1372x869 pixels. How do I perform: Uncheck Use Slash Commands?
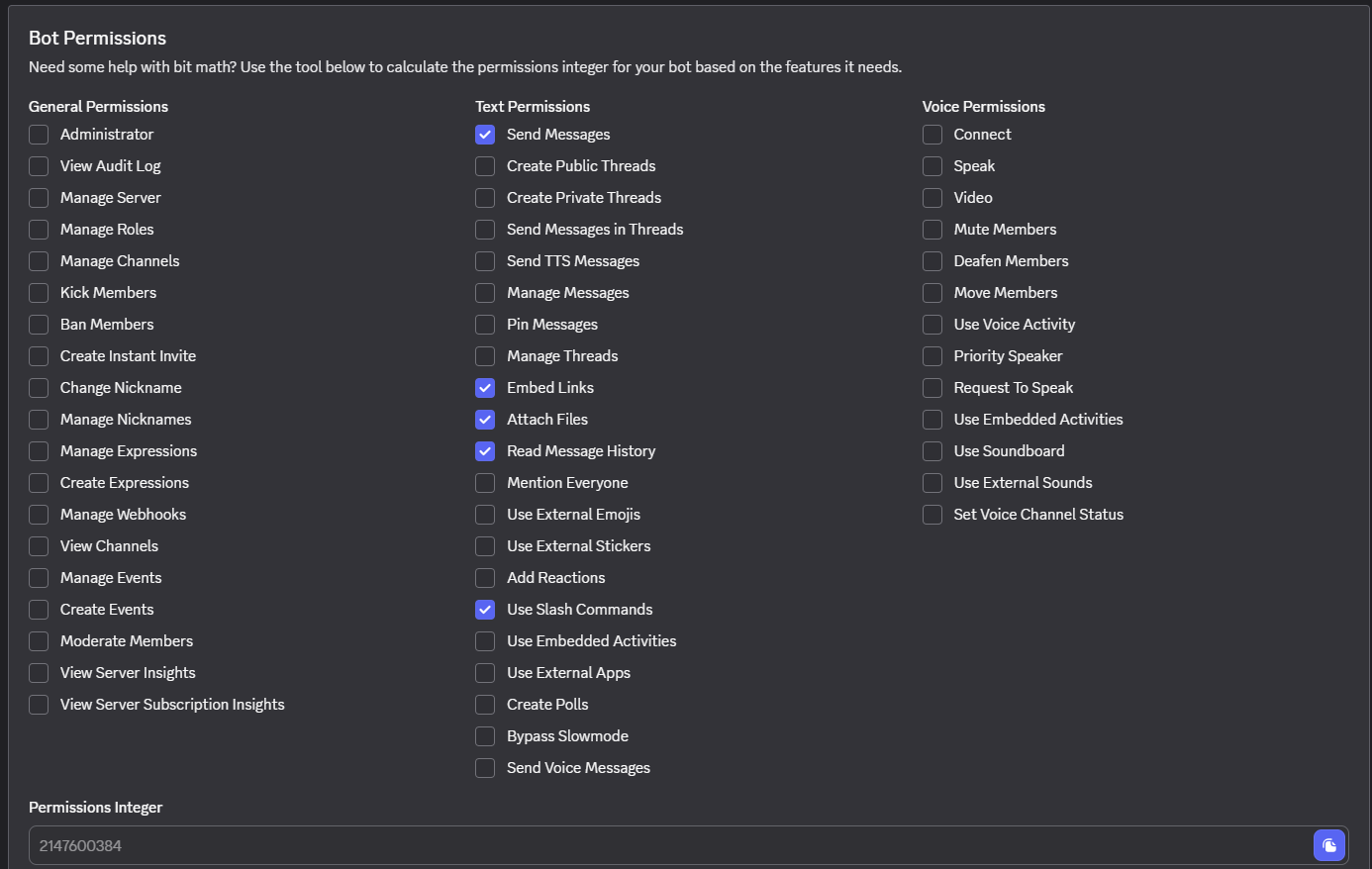[485, 610]
